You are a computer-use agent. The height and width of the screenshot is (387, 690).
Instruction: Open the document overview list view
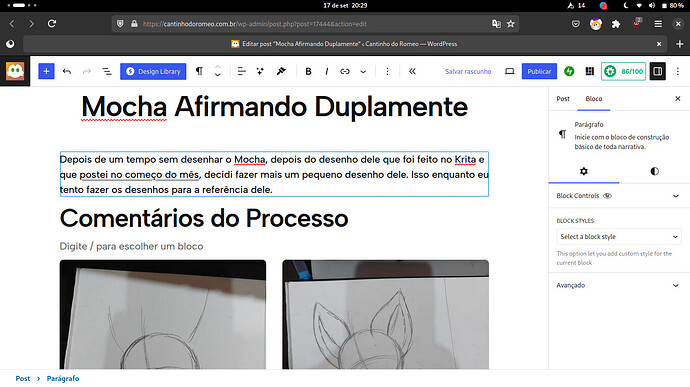(x=106, y=71)
